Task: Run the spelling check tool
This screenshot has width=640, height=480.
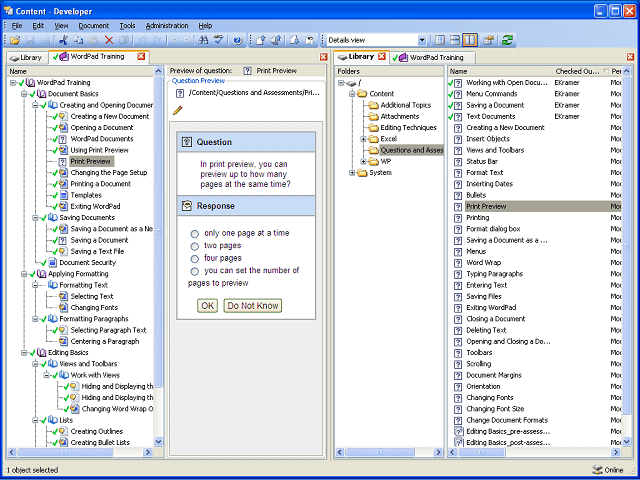Action: click(x=219, y=40)
